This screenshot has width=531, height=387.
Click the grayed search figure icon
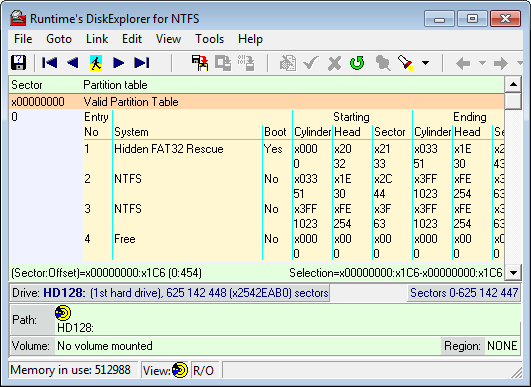point(383,63)
